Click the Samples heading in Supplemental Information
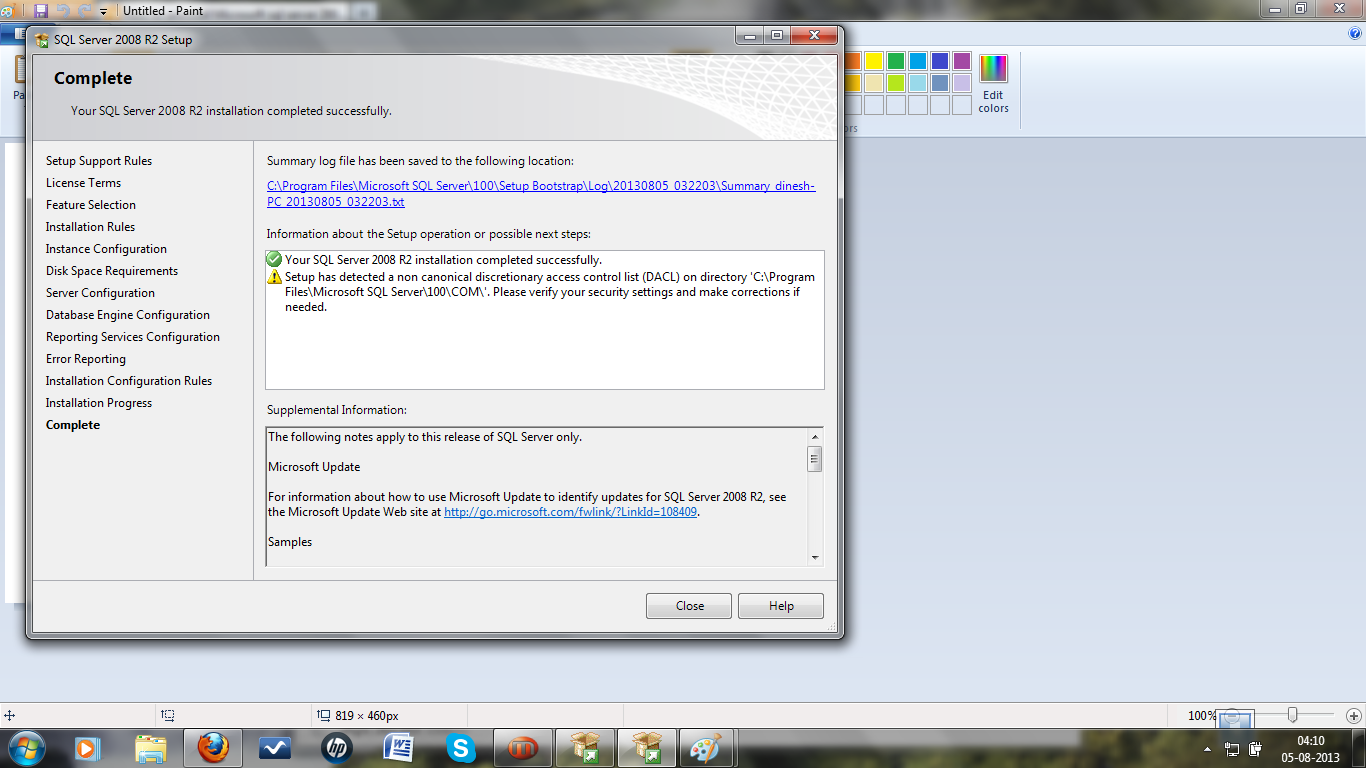The height and width of the screenshot is (768, 1366). 290,542
